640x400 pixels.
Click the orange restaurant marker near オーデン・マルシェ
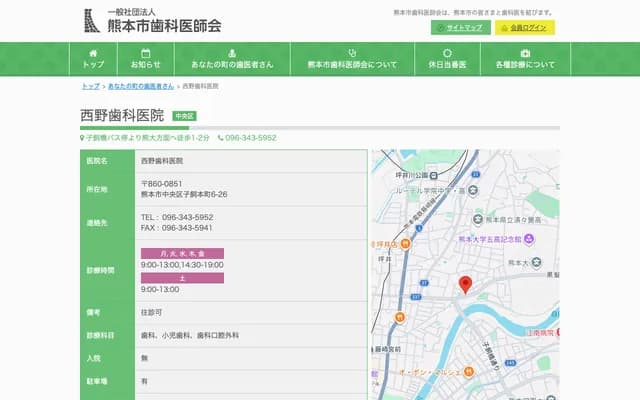[467, 371]
